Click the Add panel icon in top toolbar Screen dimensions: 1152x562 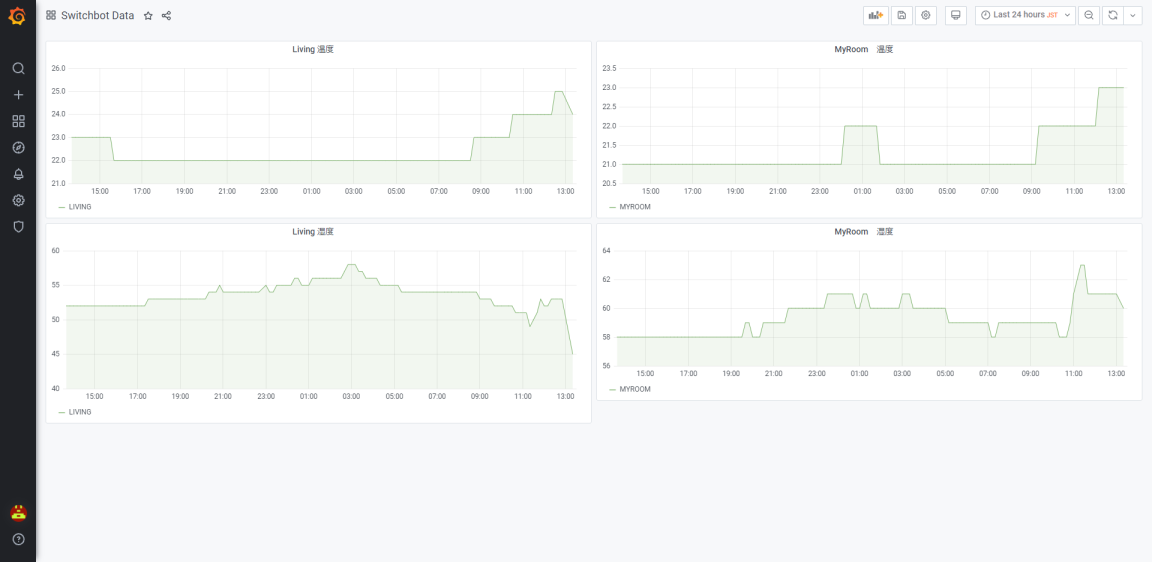click(x=876, y=15)
